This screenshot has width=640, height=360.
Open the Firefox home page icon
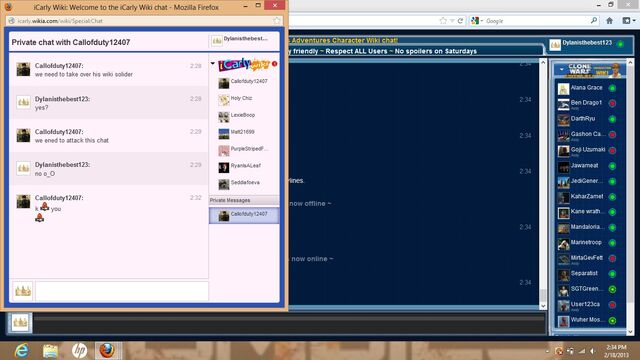(x=609, y=21)
